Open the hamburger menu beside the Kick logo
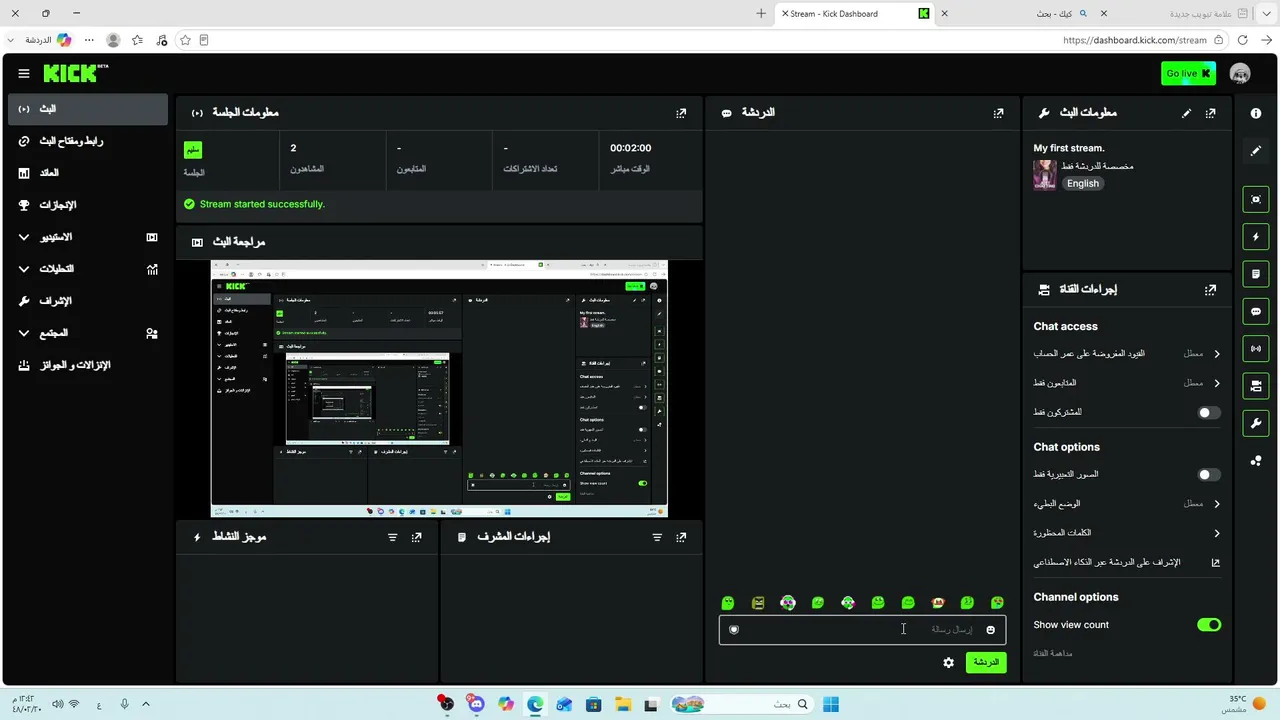Screen dimensions: 1280x720 click(x=24, y=73)
